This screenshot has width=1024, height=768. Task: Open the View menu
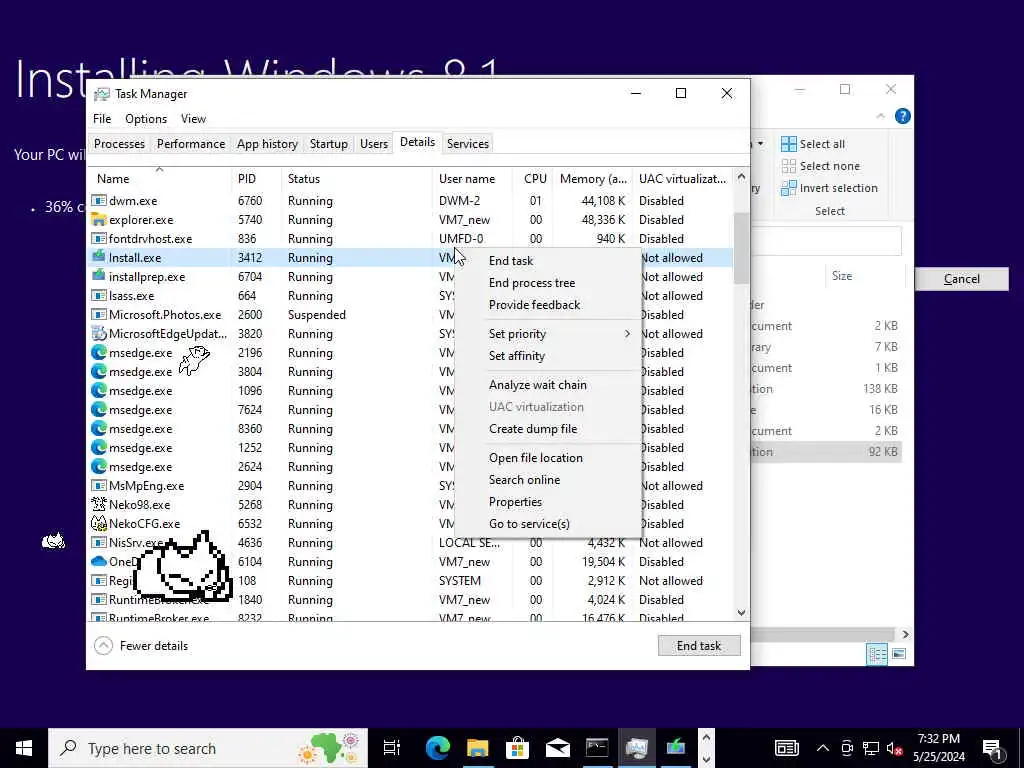(x=193, y=119)
